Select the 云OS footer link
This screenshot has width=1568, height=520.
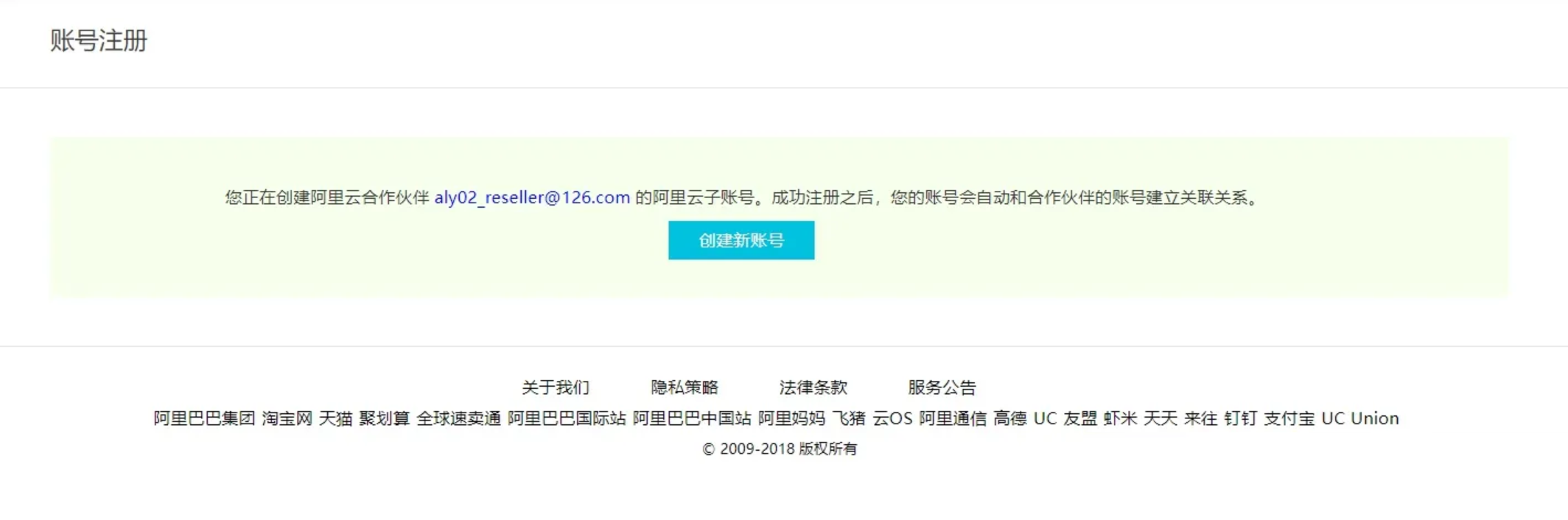[892, 418]
